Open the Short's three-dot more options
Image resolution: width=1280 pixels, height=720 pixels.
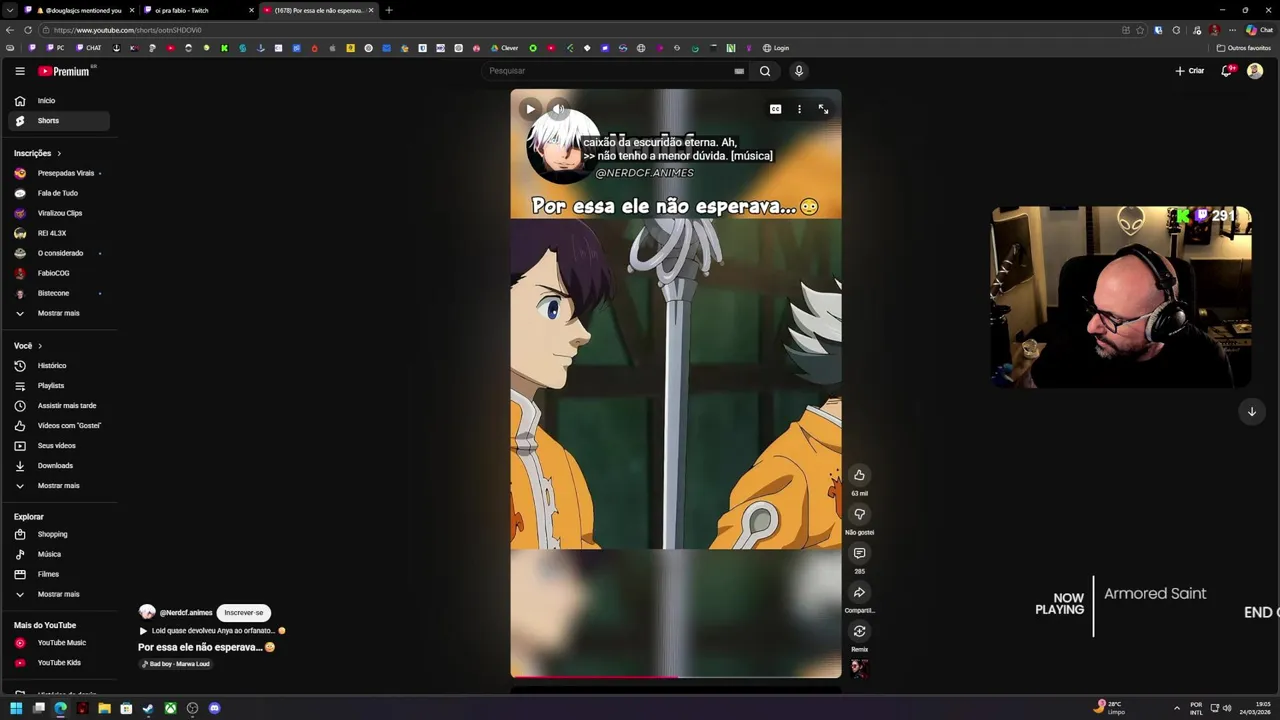coord(799,109)
